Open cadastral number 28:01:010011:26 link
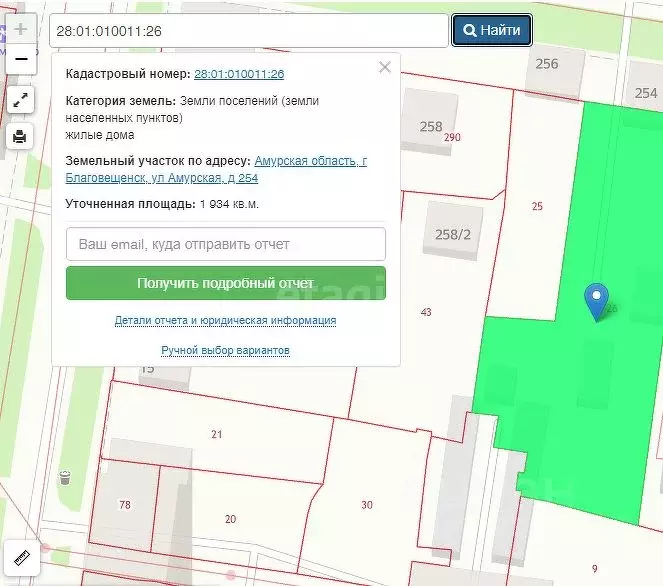The height and width of the screenshot is (586, 663). pyautogui.click(x=239, y=74)
